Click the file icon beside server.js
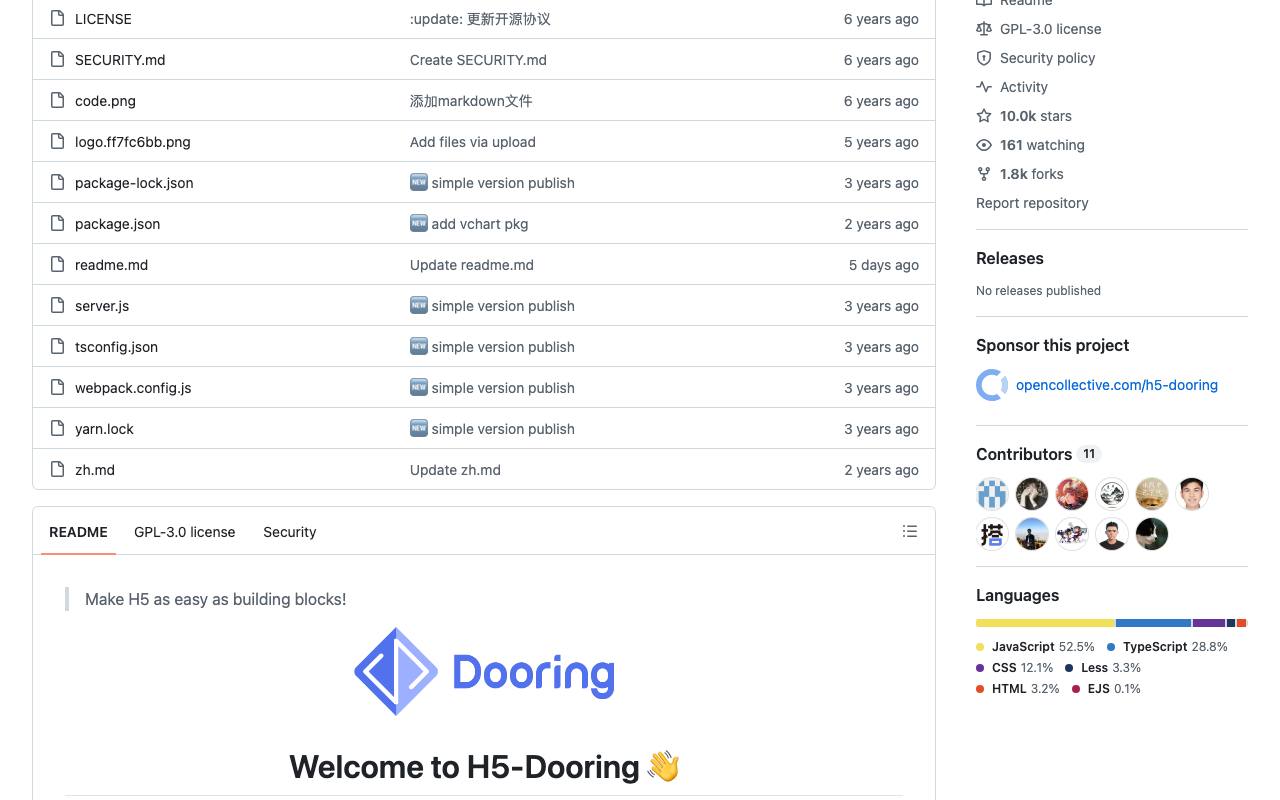Screen dimensions: 1280x800 click(x=57, y=306)
